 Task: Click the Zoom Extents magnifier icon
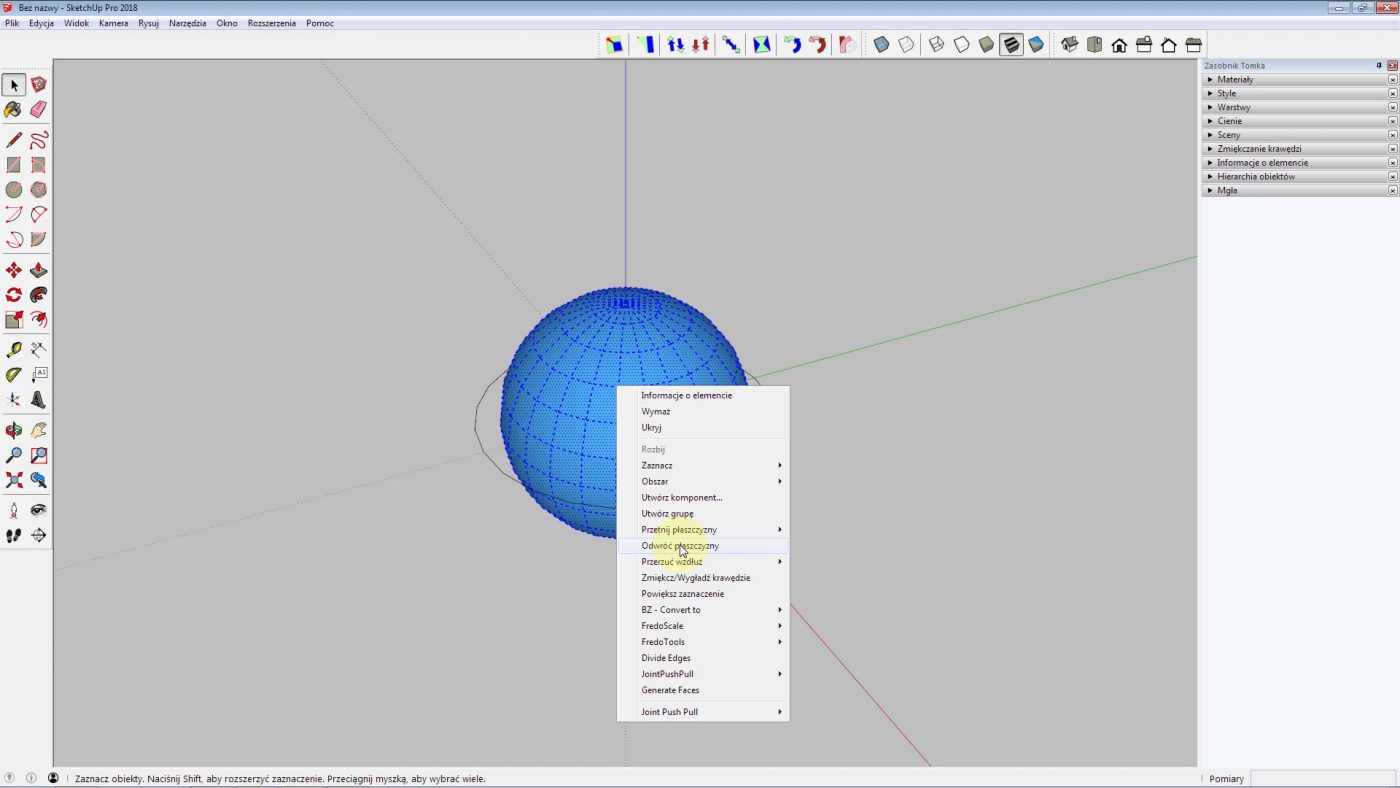click(x=13, y=481)
